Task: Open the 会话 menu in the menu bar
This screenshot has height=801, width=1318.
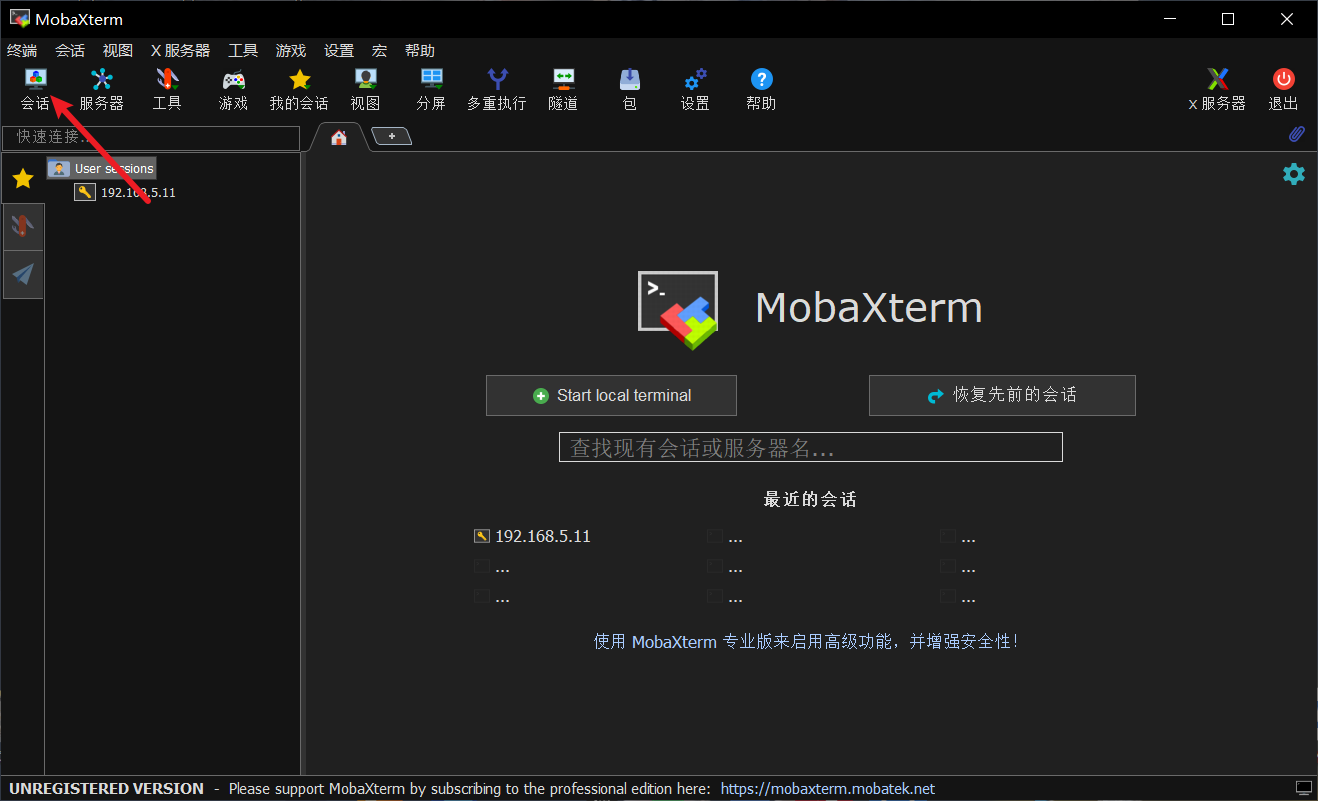Action: coord(70,50)
